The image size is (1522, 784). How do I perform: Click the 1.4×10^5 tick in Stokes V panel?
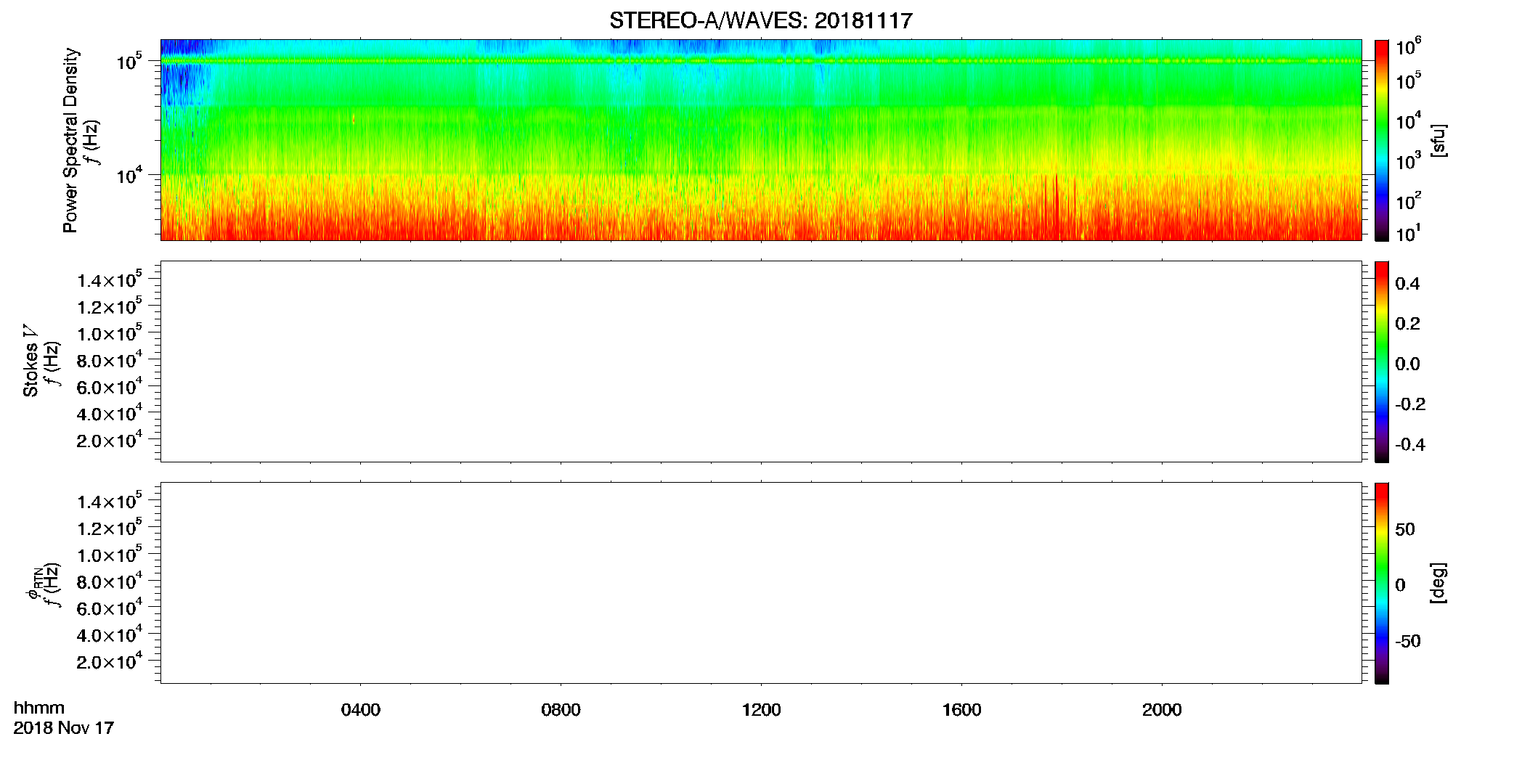click(110, 279)
